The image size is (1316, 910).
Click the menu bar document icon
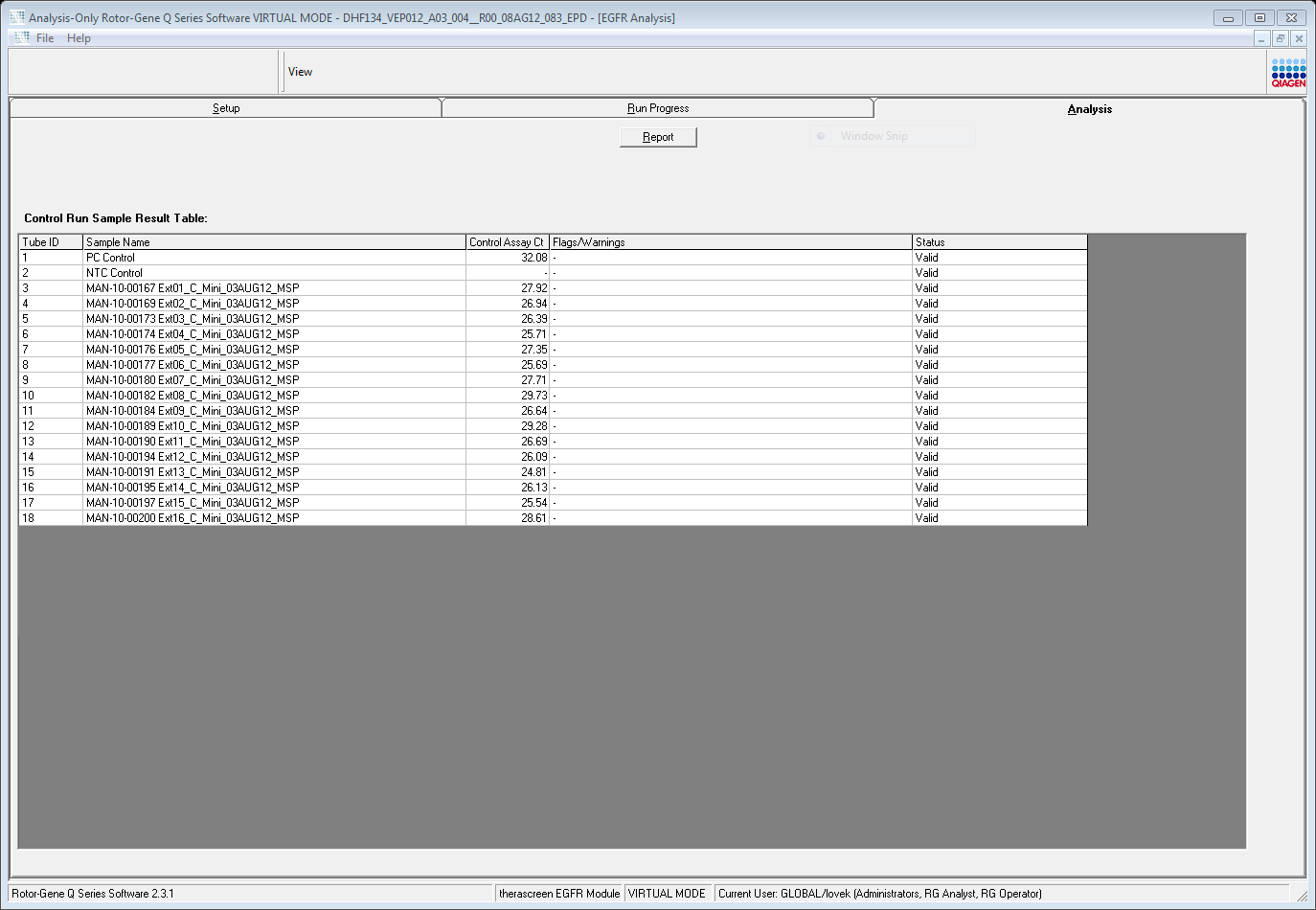pos(21,37)
